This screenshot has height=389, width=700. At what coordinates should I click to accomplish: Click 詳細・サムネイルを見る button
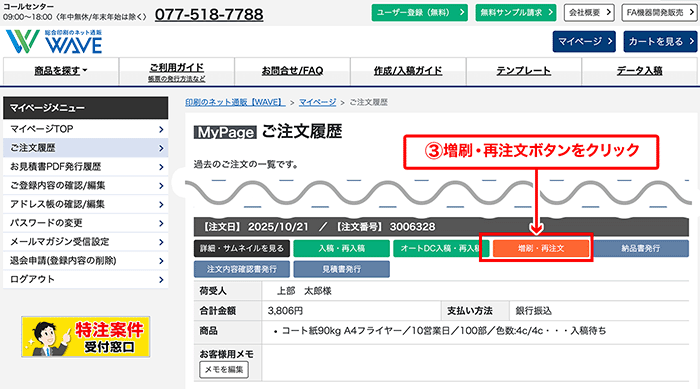(x=242, y=248)
